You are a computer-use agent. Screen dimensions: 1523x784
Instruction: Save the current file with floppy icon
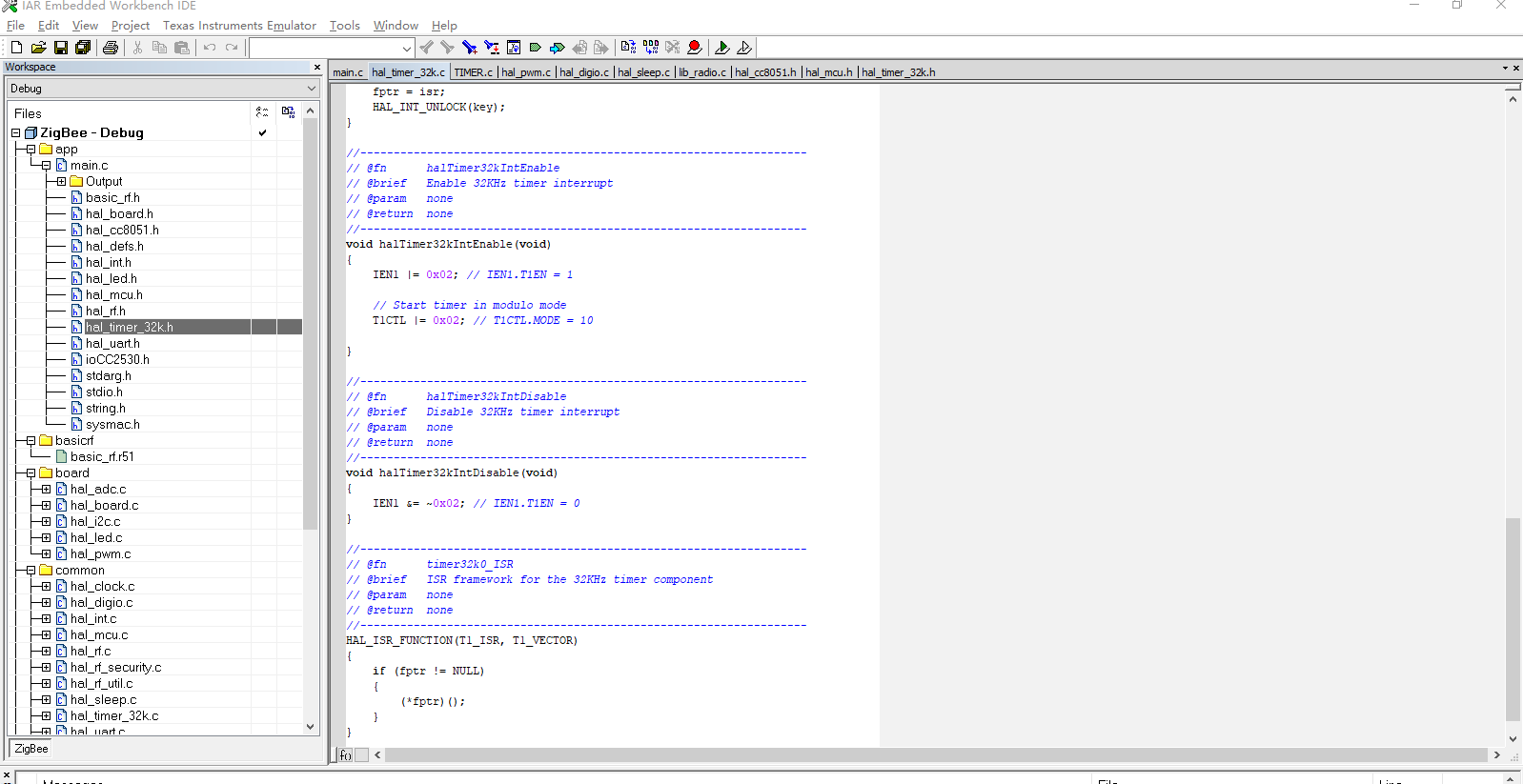point(61,48)
